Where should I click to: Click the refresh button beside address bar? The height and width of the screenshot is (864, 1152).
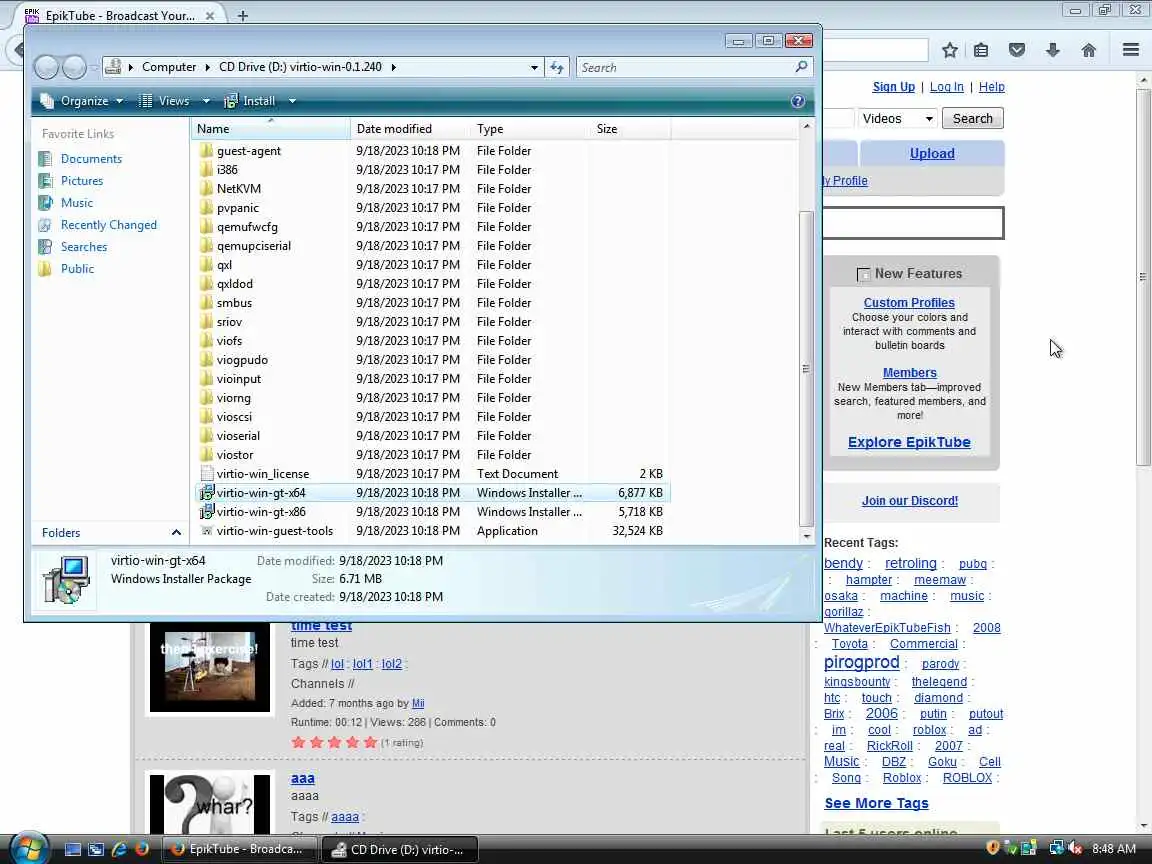coord(557,68)
